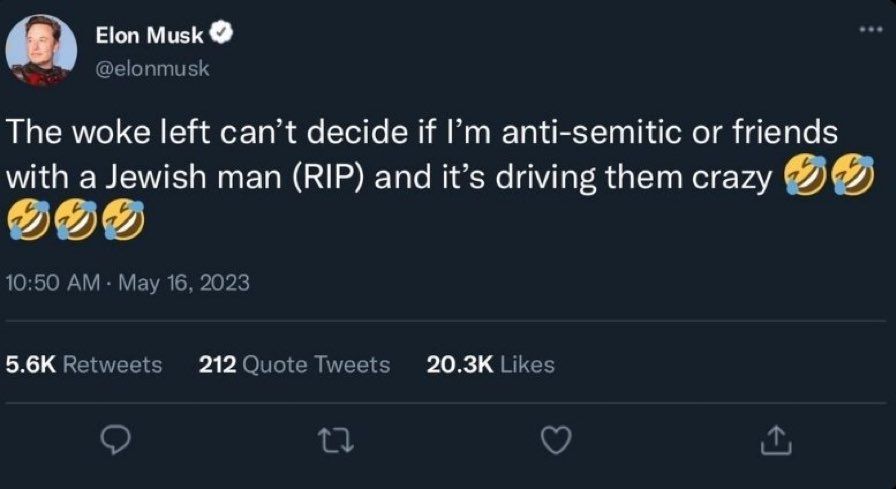
Task: Click the reply speech bubble icon
Action: coord(116,441)
